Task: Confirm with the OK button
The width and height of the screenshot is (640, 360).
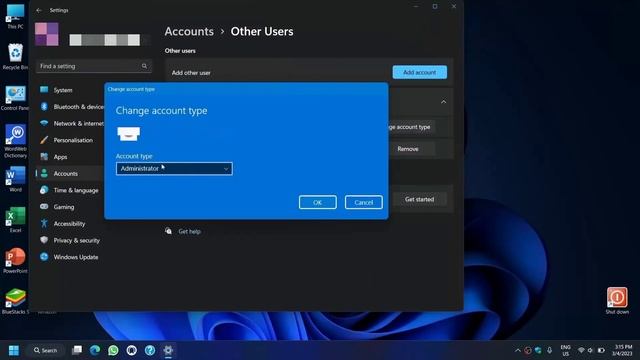Action: coord(318,202)
